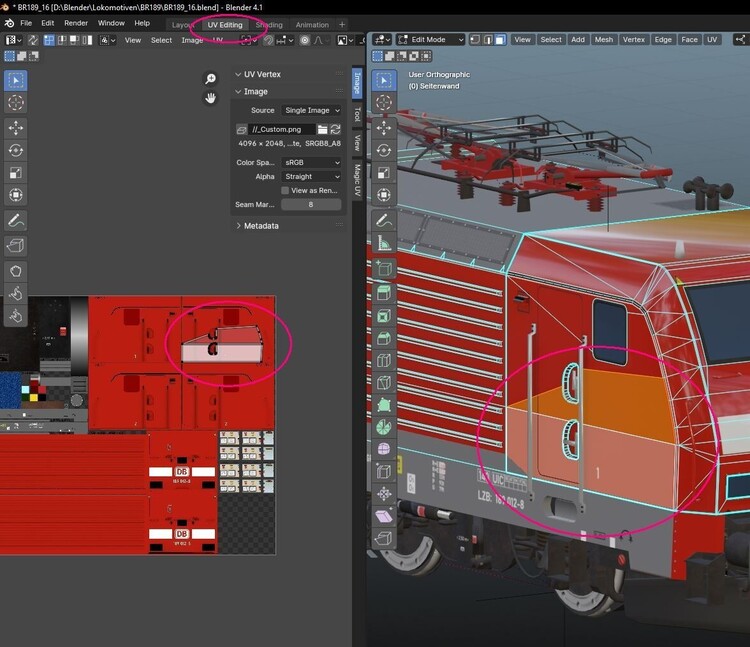The image size is (750, 647).
Task: Choose the Spin tool in the 3D viewport
Action: point(384,426)
